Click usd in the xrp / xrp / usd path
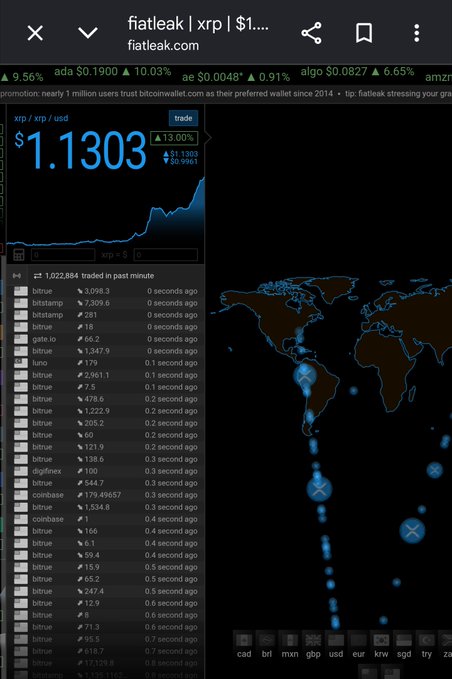 [61, 118]
